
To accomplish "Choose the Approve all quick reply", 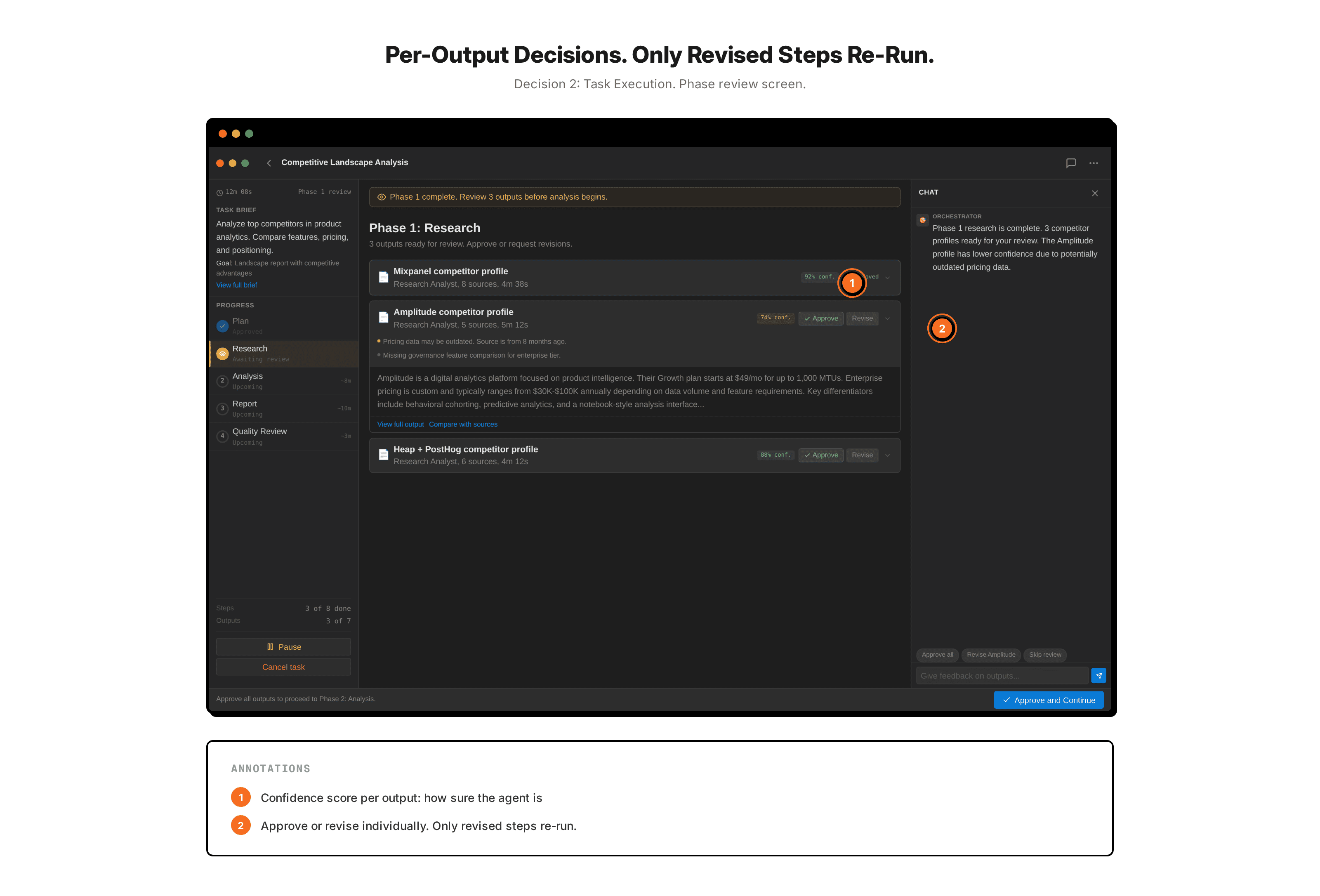I will [937, 655].
